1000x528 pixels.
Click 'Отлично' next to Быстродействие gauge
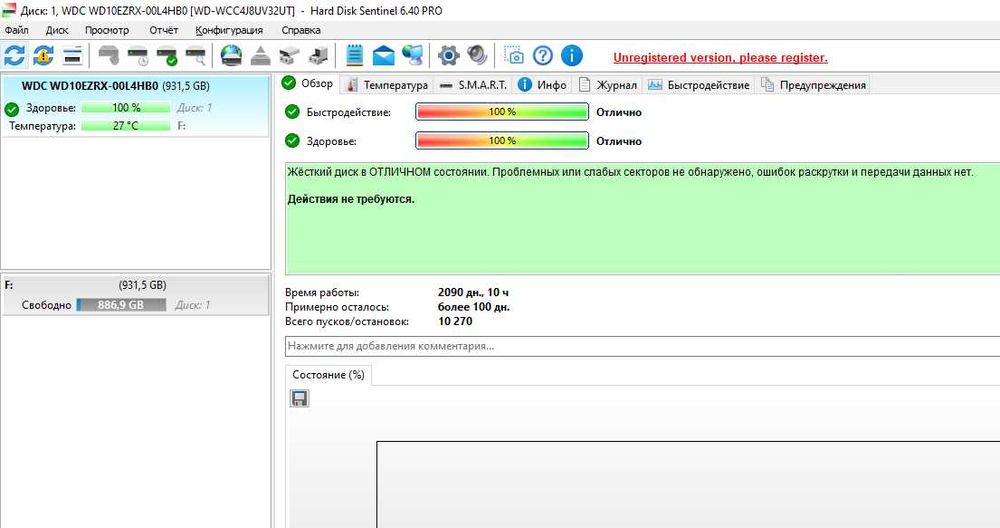pos(619,112)
